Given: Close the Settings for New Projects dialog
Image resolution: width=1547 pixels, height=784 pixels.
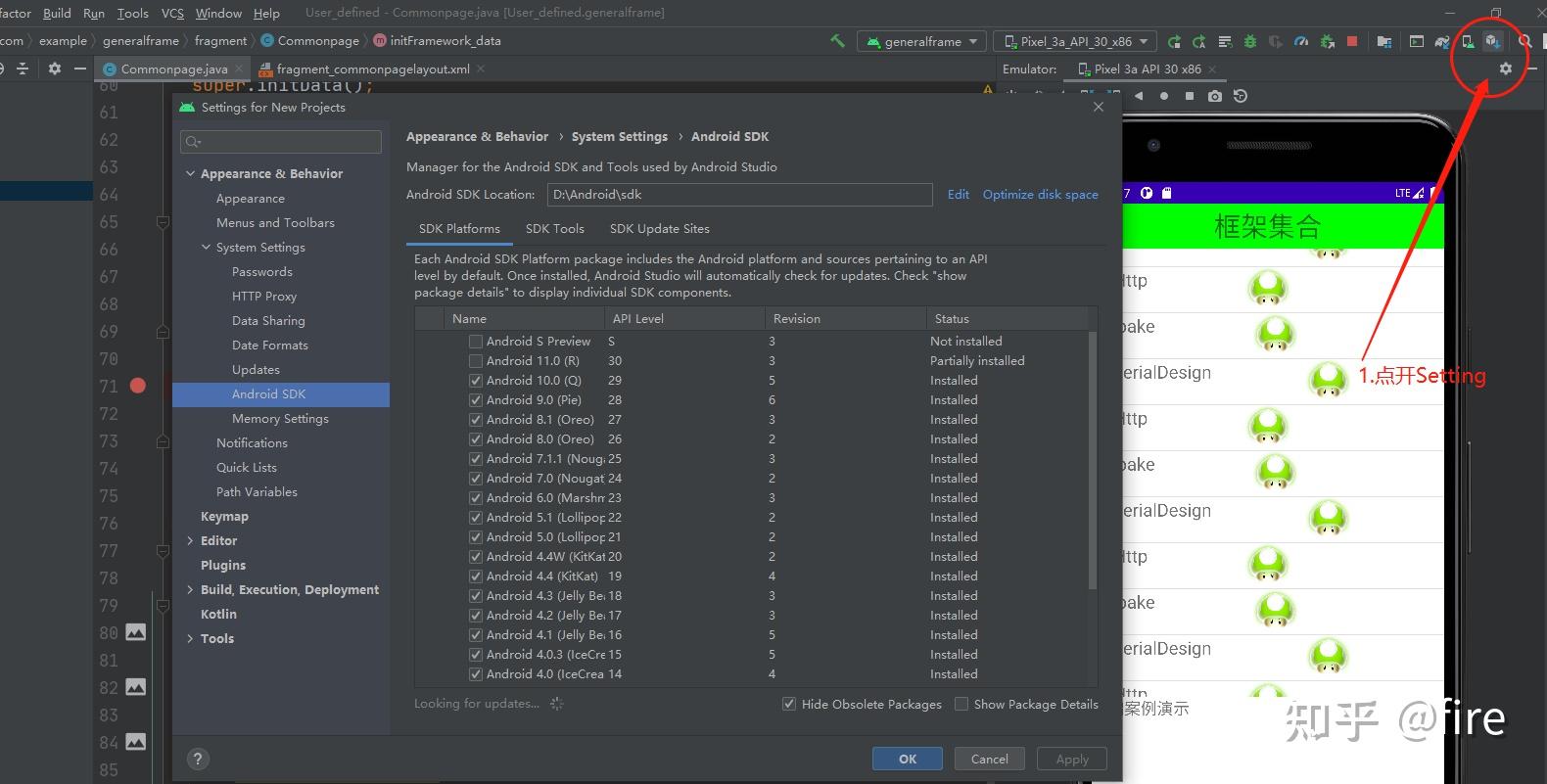Looking at the screenshot, I should 1099,107.
